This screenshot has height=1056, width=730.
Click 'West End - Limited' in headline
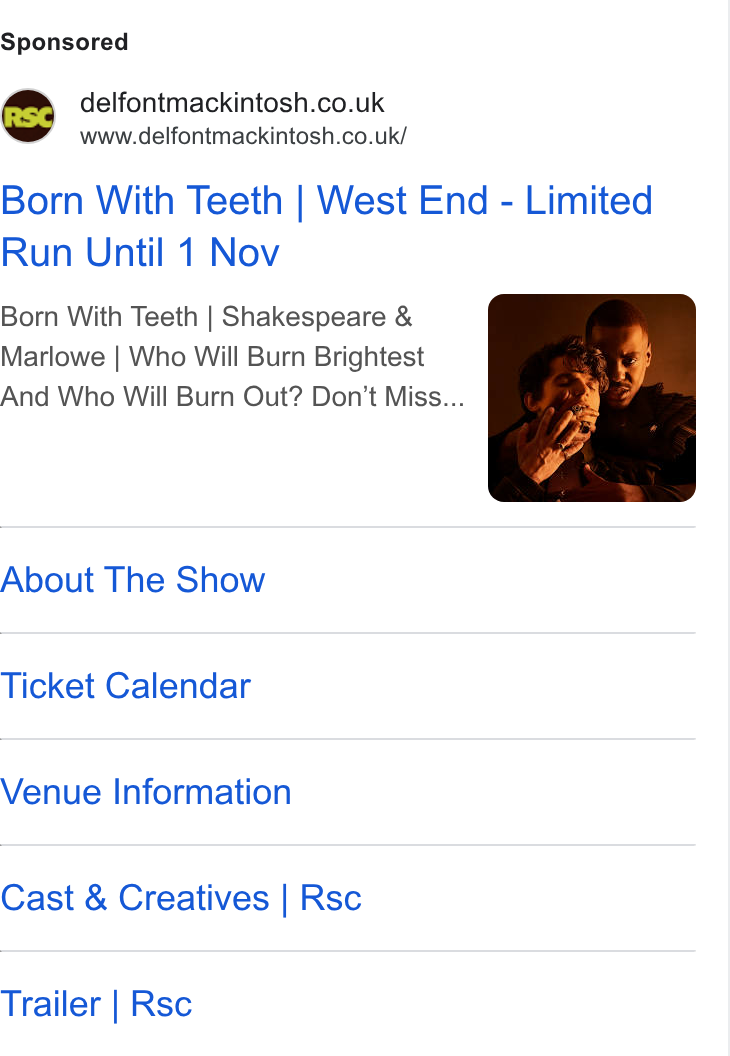[485, 201]
